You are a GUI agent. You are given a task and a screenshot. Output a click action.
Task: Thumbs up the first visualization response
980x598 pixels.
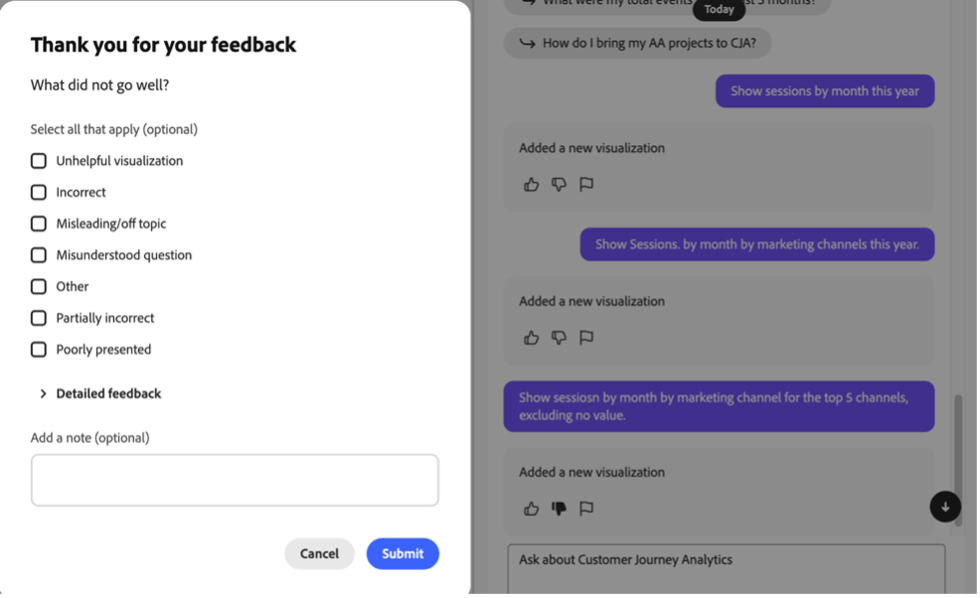coord(531,184)
